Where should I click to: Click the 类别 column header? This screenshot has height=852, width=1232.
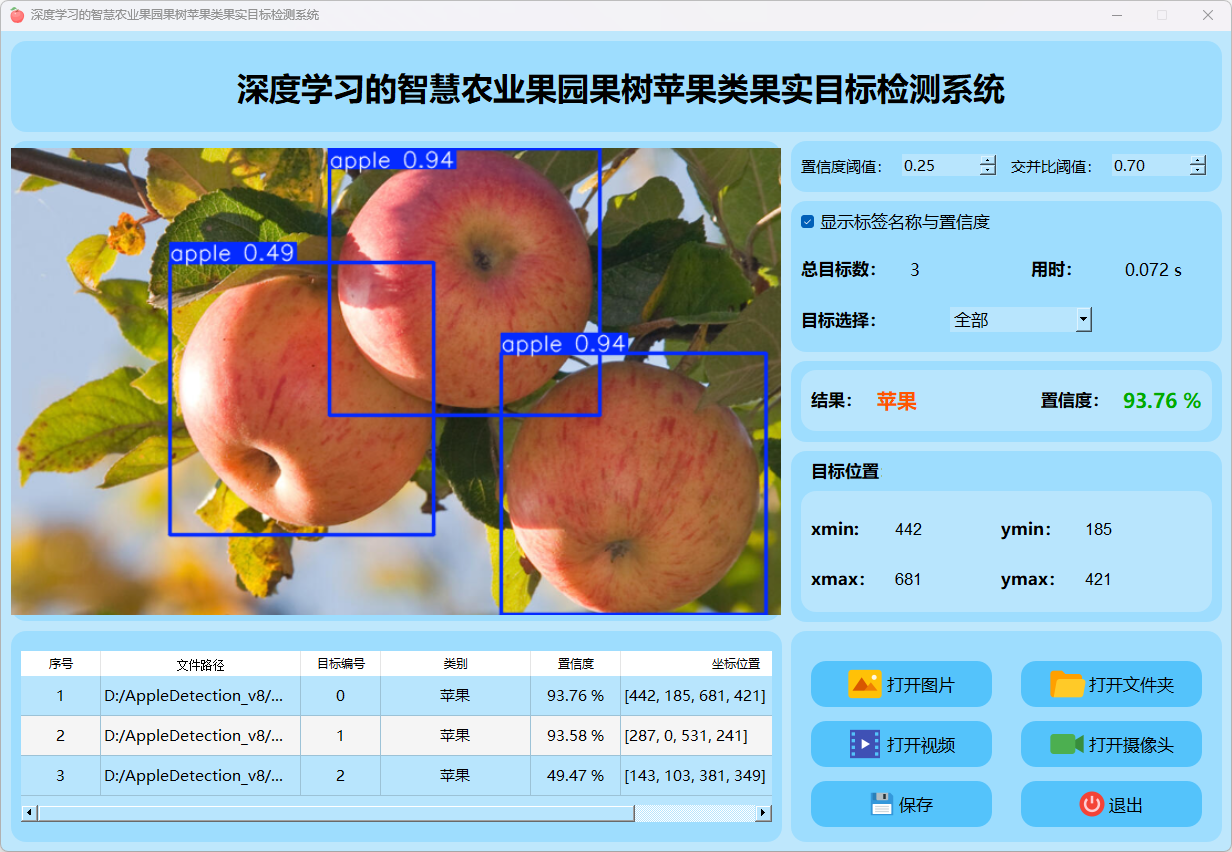pos(456,663)
